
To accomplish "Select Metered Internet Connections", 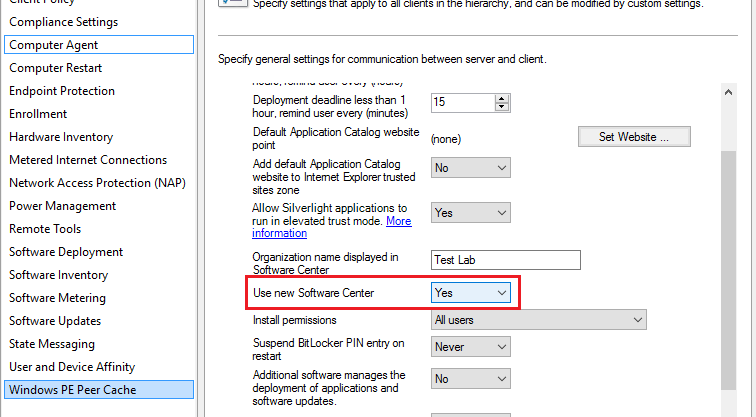I will click(x=88, y=160).
